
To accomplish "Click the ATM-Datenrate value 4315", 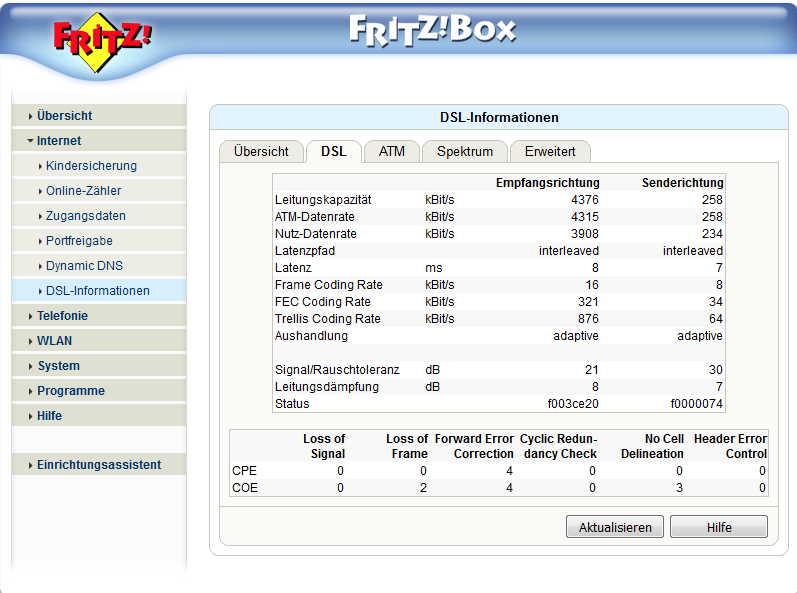I will coord(585,217).
